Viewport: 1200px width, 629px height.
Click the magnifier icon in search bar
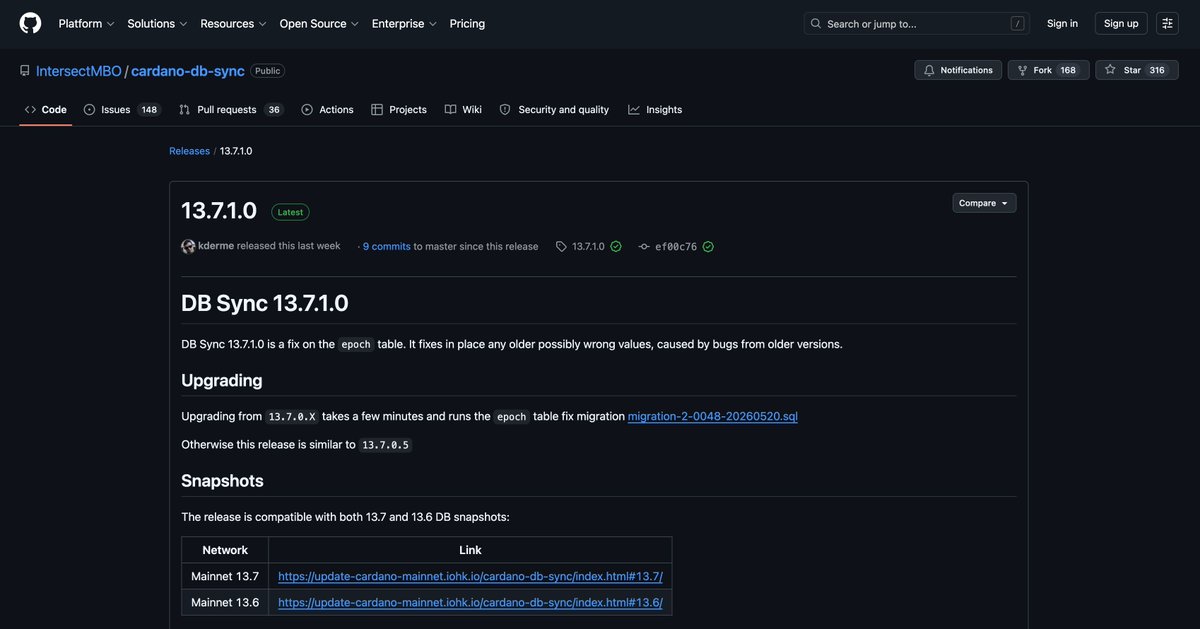tap(816, 23)
